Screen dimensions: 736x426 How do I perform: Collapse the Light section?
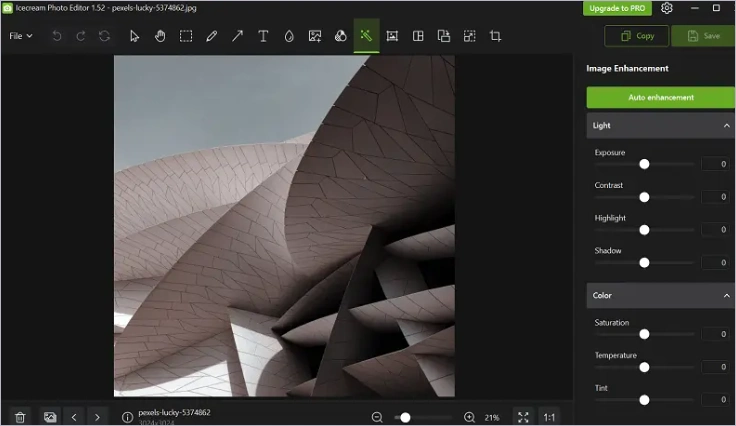click(x=726, y=126)
